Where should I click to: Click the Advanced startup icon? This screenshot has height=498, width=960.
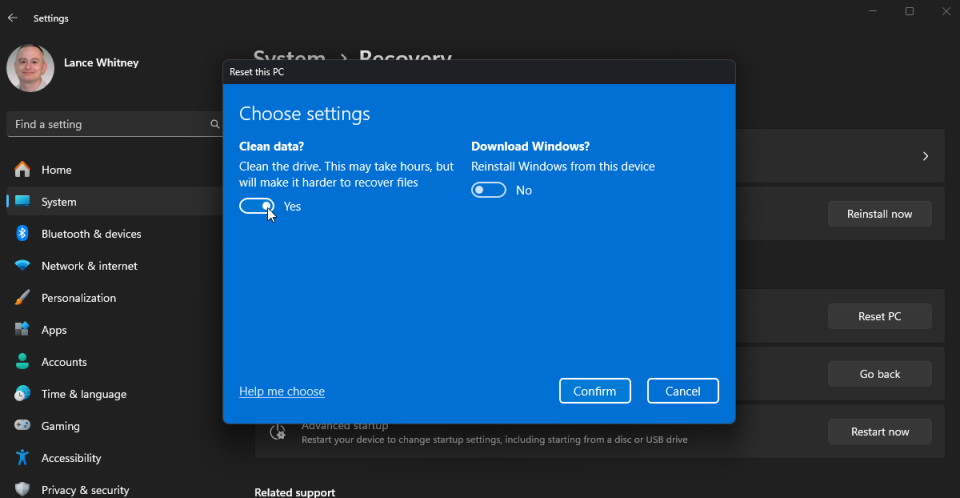coord(278,432)
